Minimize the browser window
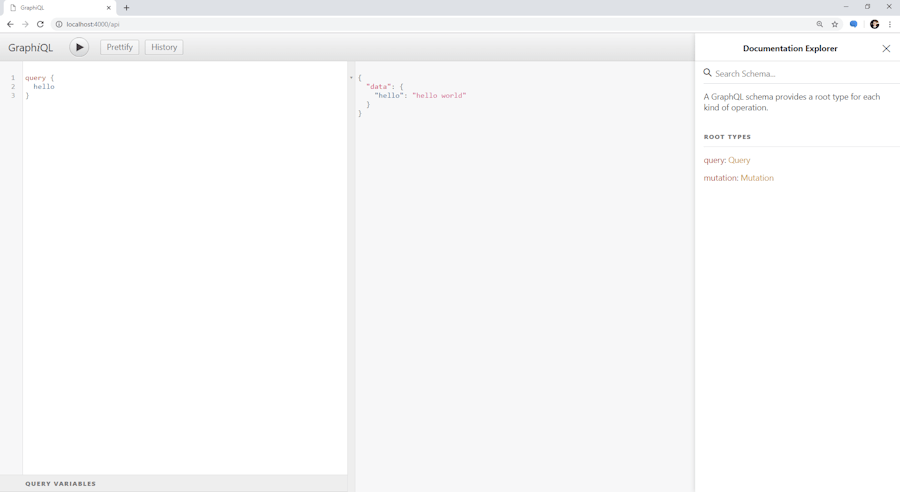The height and width of the screenshot is (492, 900). point(846,6)
